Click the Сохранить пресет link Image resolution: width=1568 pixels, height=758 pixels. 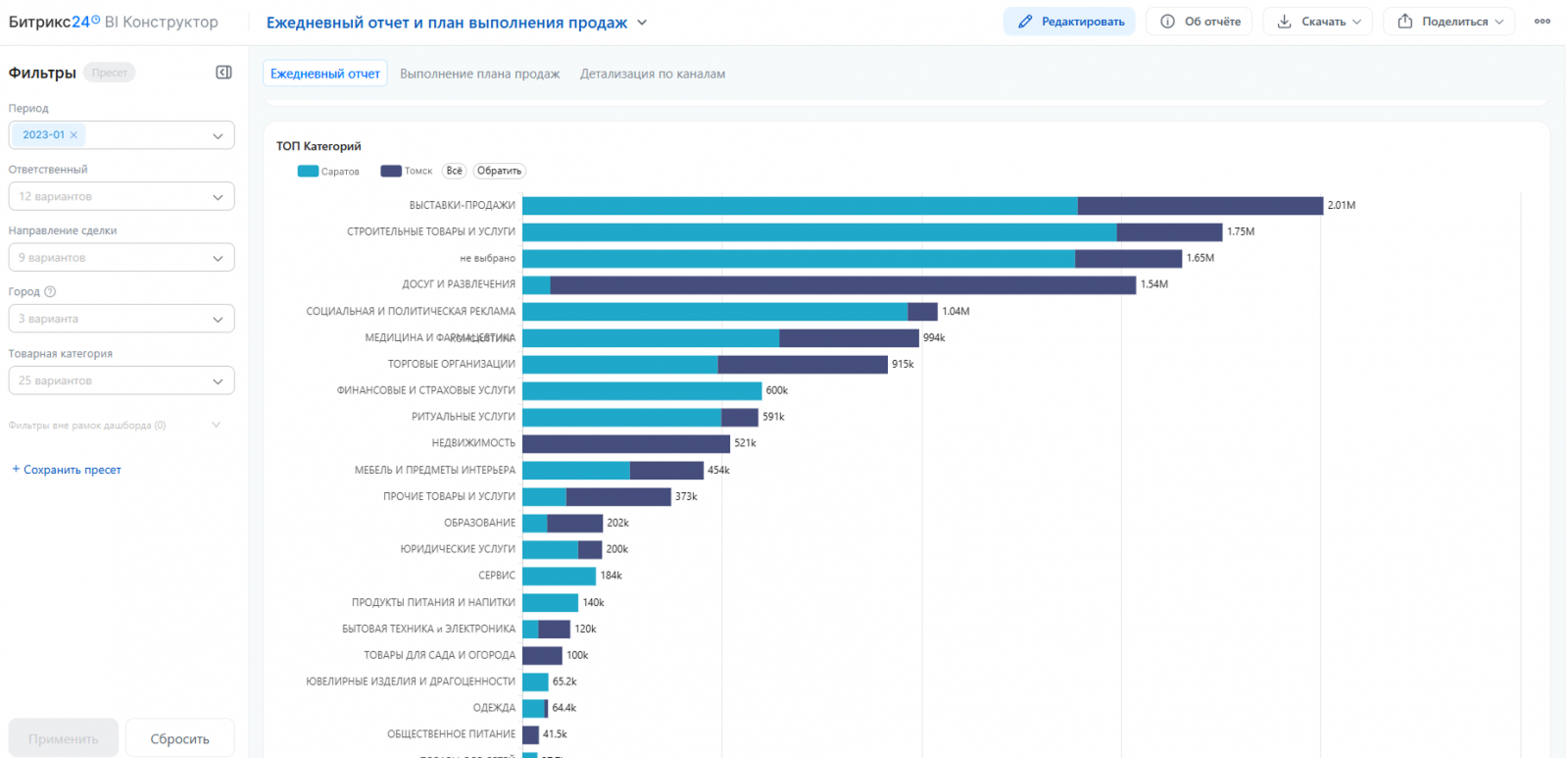point(67,470)
